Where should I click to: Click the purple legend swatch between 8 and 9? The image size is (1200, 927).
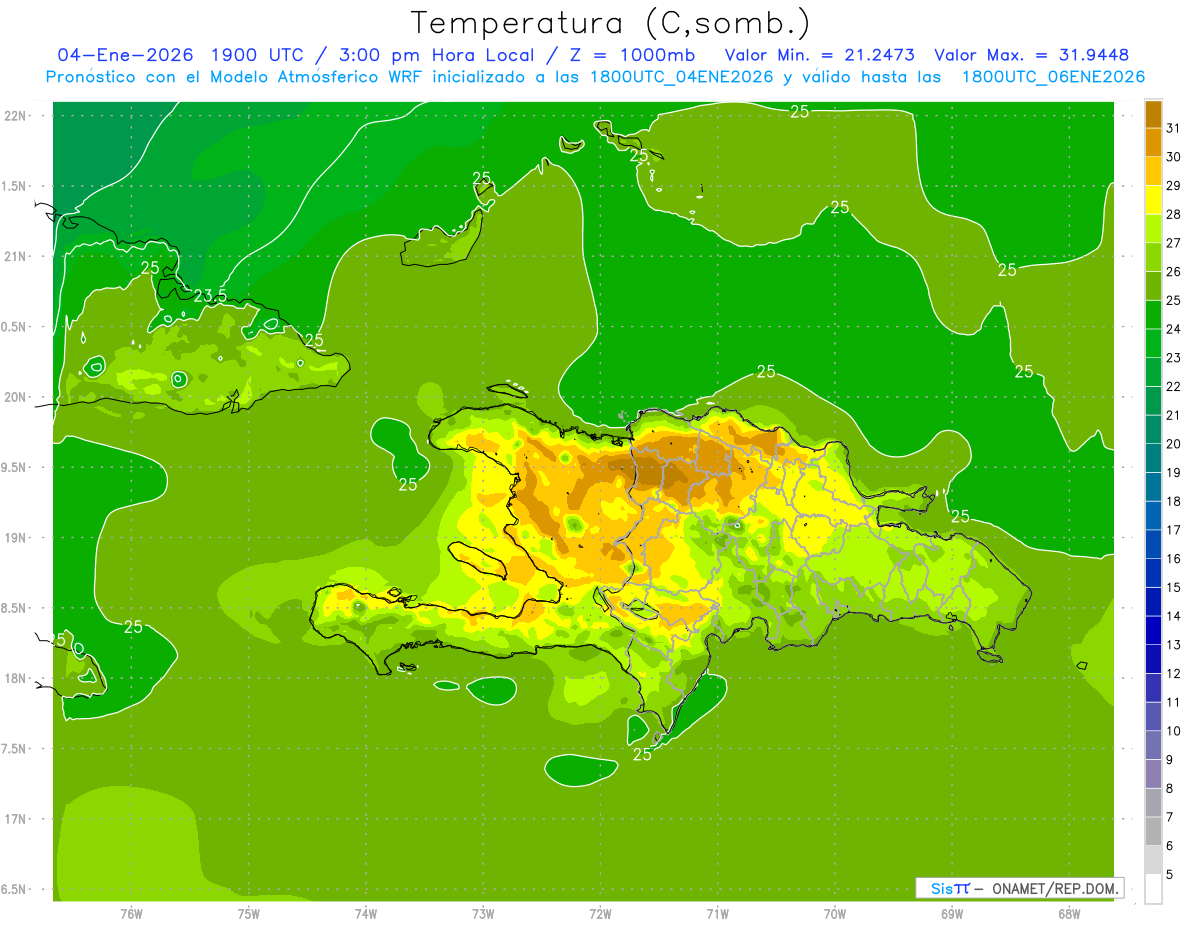tap(1153, 774)
